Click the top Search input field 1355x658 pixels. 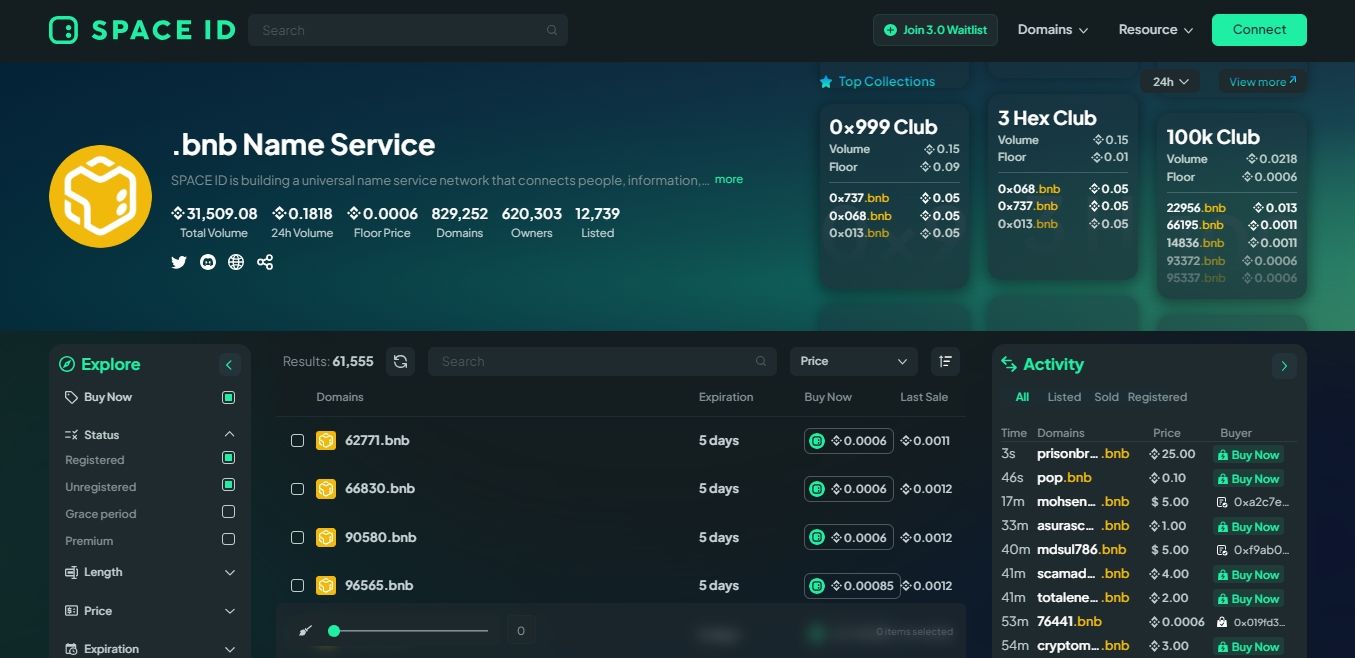pyautogui.click(x=408, y=30)
